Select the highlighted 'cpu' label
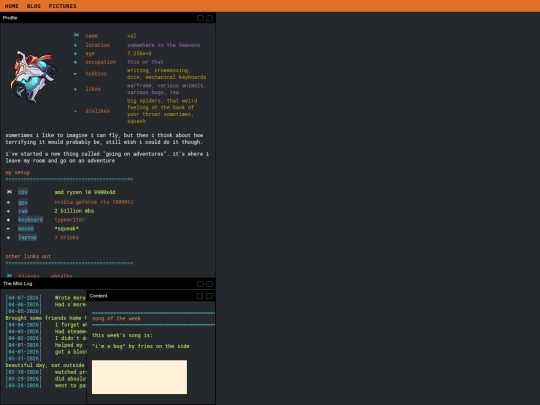540x405 pixels. click(23, 192)
